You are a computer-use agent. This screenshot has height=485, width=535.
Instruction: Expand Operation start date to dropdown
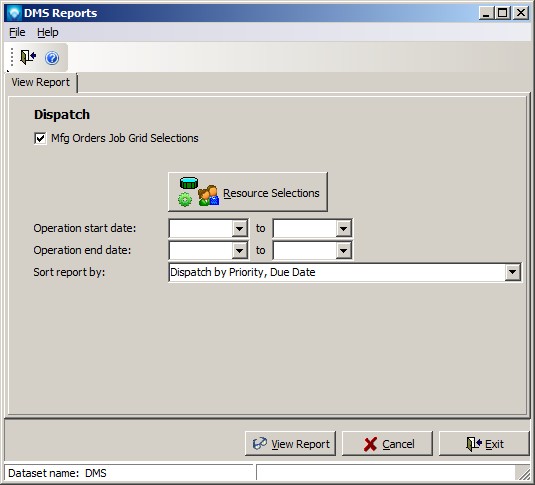tap(344, 228)
